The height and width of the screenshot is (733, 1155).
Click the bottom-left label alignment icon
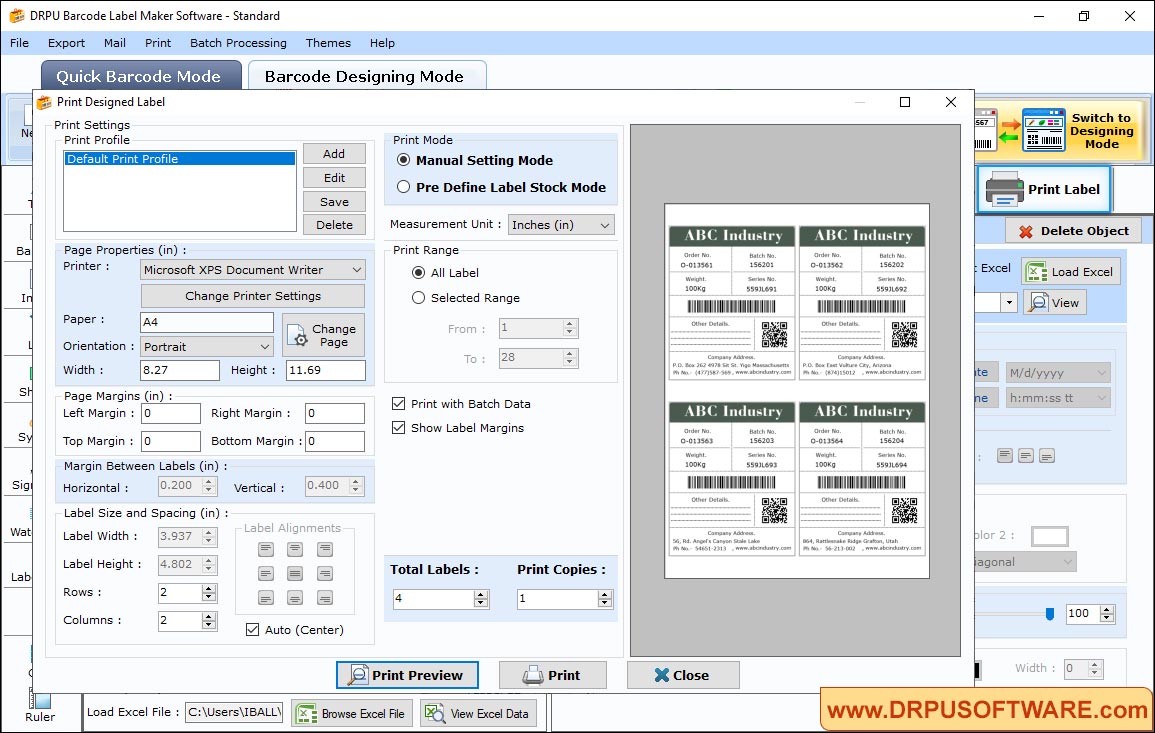(266, 598)
